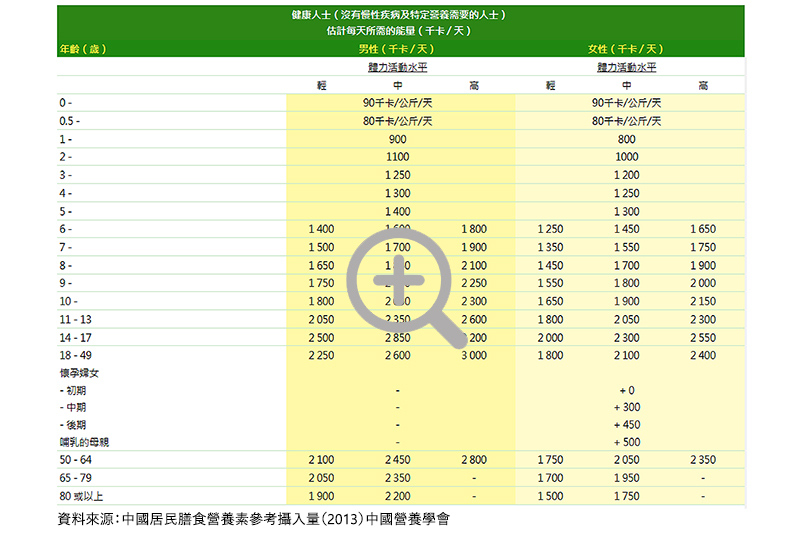
Task: Click the '+ 450' value for 後期
Action: (x=627, y=424)
